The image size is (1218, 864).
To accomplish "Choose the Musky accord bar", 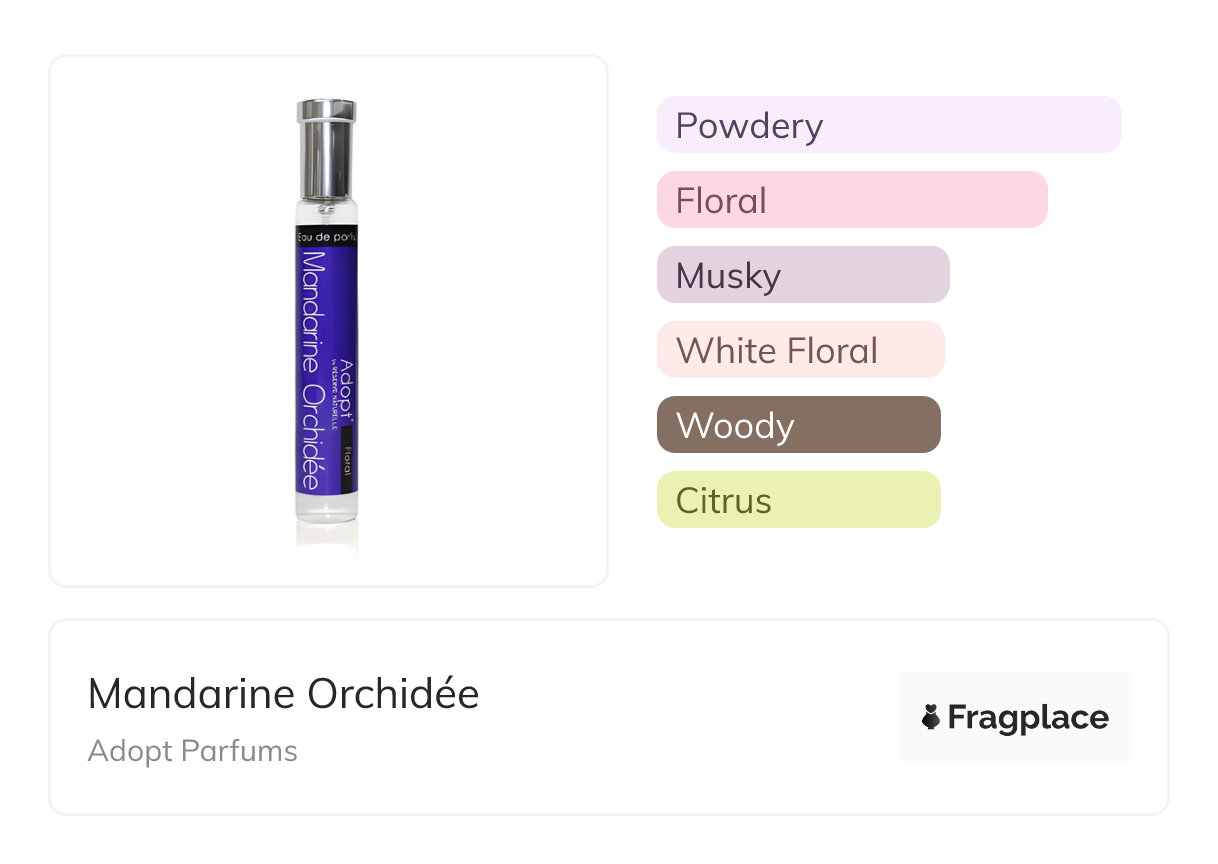I will pos(802,275).
